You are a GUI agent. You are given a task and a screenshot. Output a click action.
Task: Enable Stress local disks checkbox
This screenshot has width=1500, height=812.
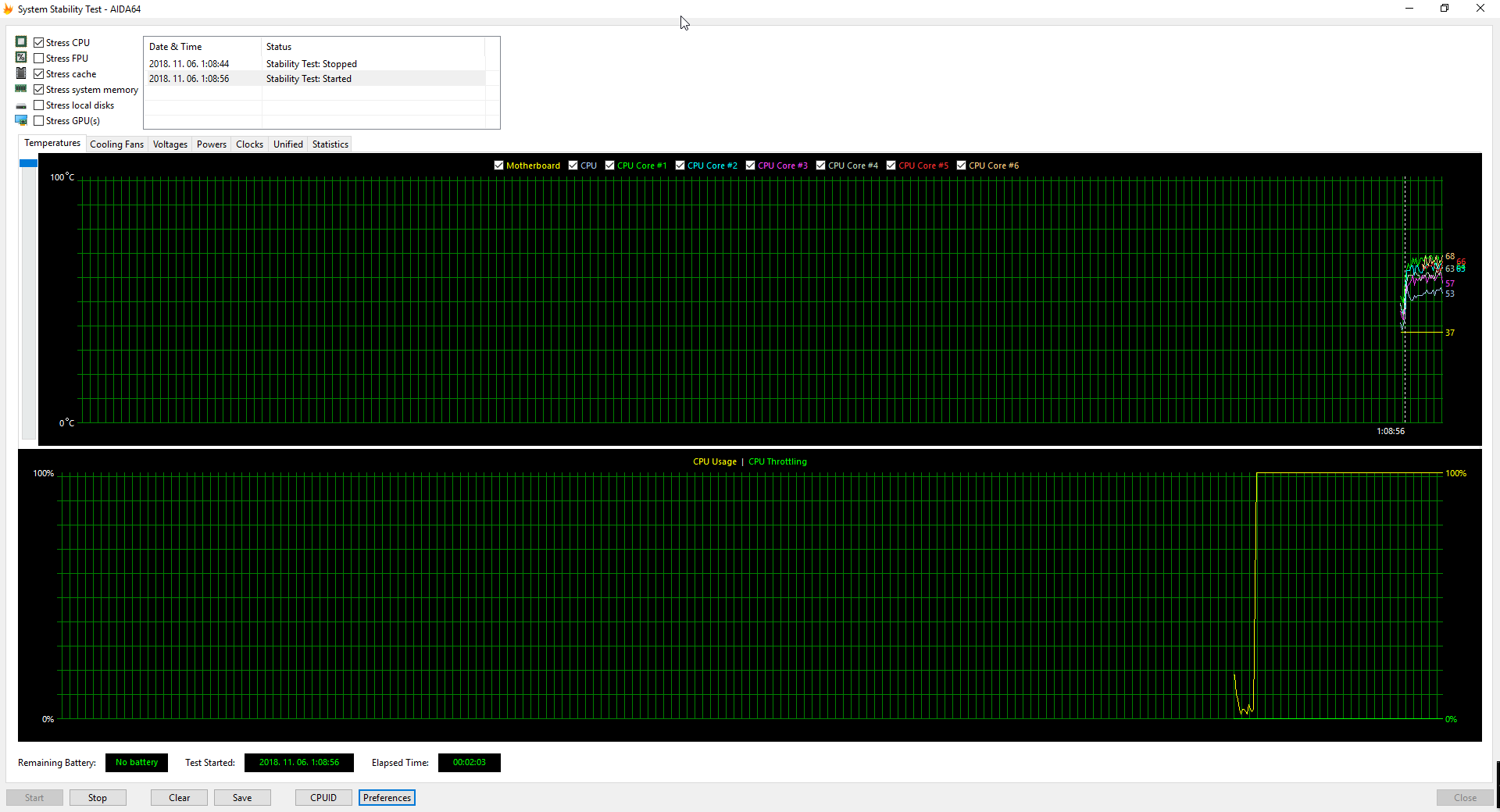point(39,105)
